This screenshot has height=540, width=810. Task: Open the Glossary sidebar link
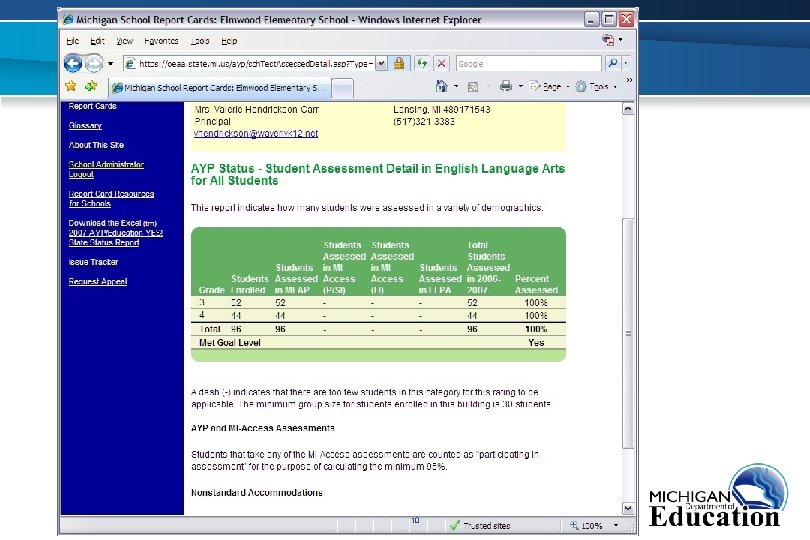point(85,126)
